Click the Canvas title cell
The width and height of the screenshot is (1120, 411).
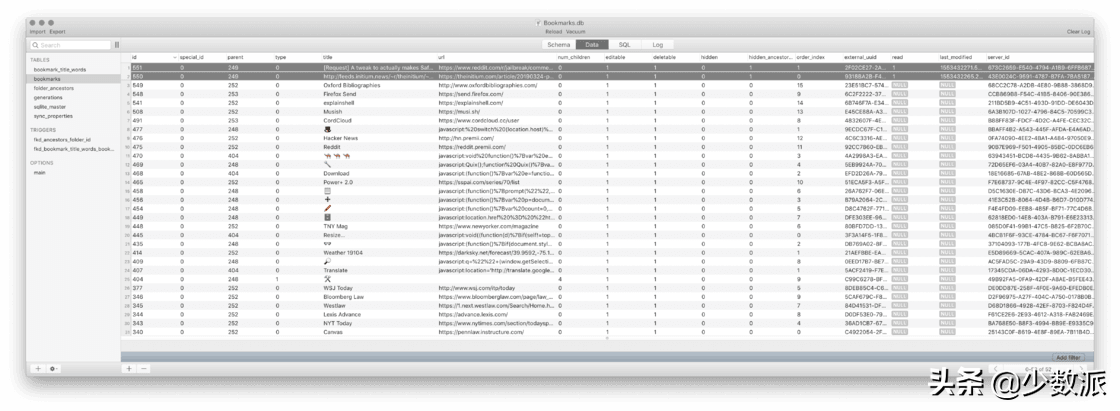coord(334,332)
